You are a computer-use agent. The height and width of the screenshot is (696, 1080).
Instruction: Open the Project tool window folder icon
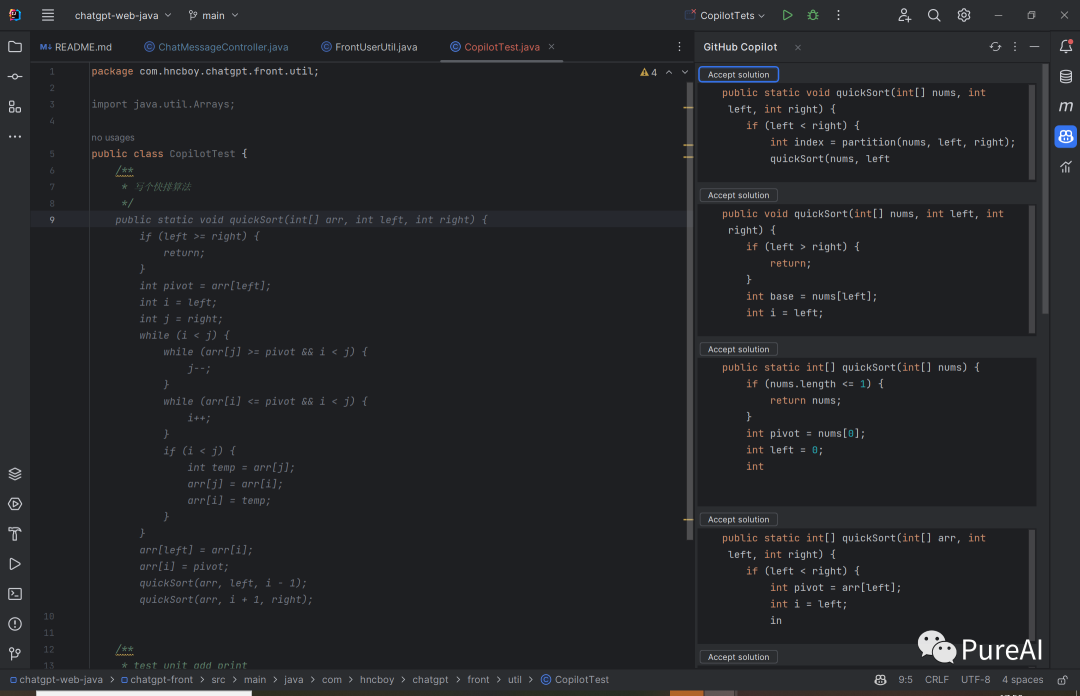pos(15,47)
